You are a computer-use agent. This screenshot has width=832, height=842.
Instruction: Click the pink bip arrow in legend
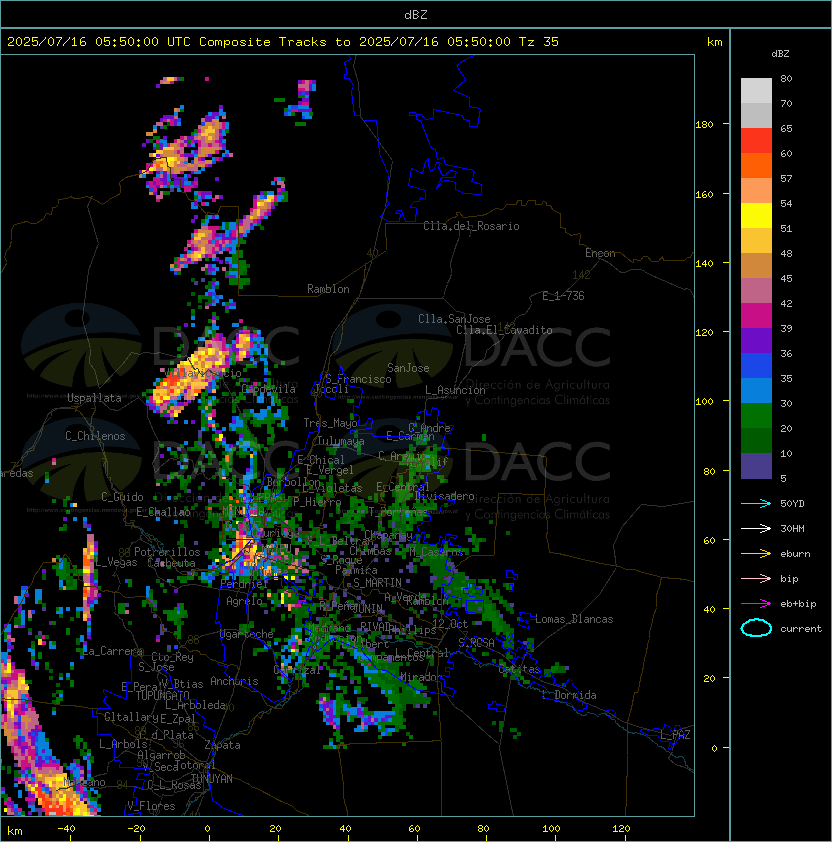click(756, 578)
